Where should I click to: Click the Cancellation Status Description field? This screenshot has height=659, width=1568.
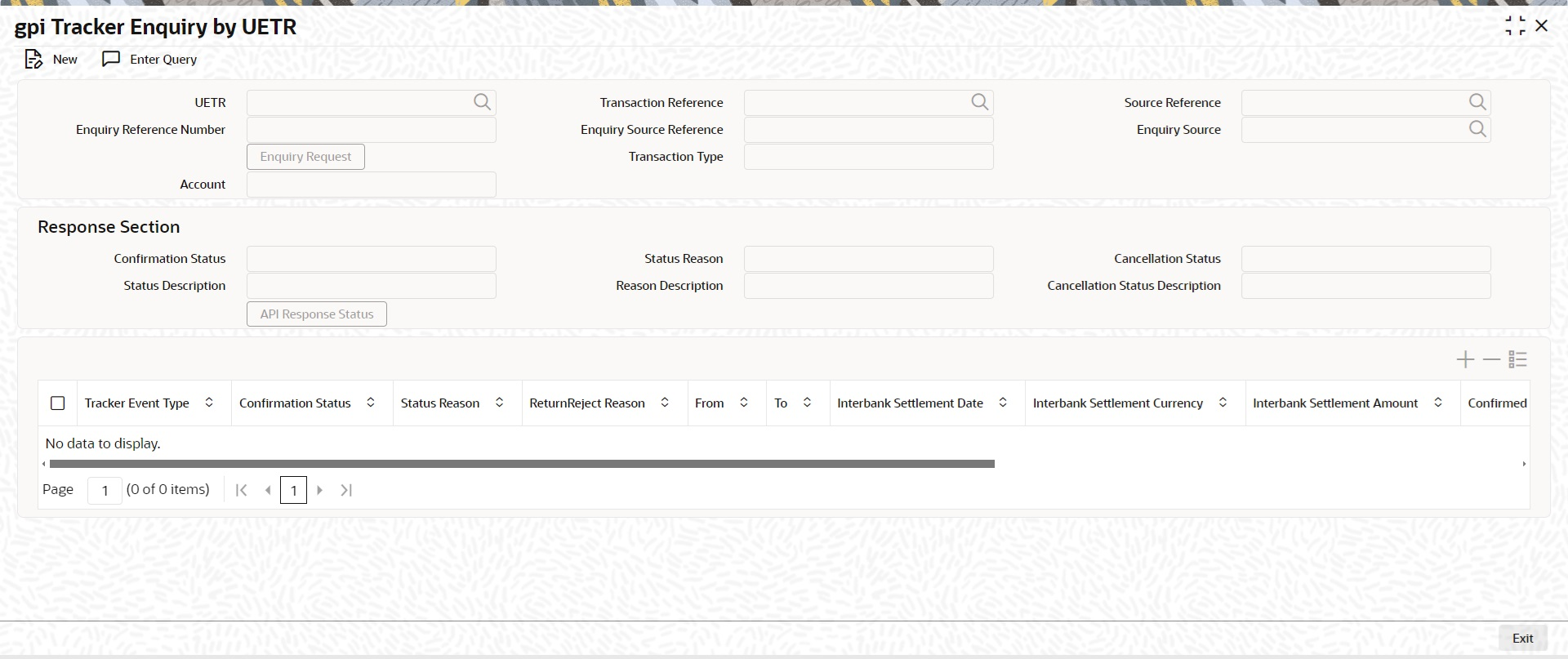[1366, 286]
